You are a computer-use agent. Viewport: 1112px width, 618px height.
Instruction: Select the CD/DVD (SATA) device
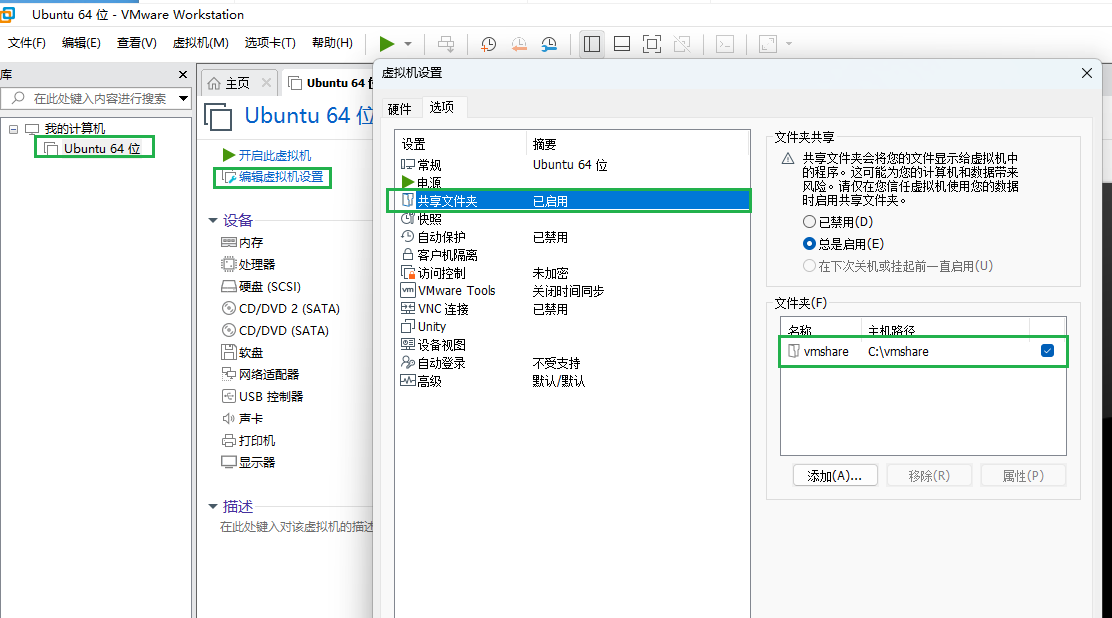click(275, 331)
